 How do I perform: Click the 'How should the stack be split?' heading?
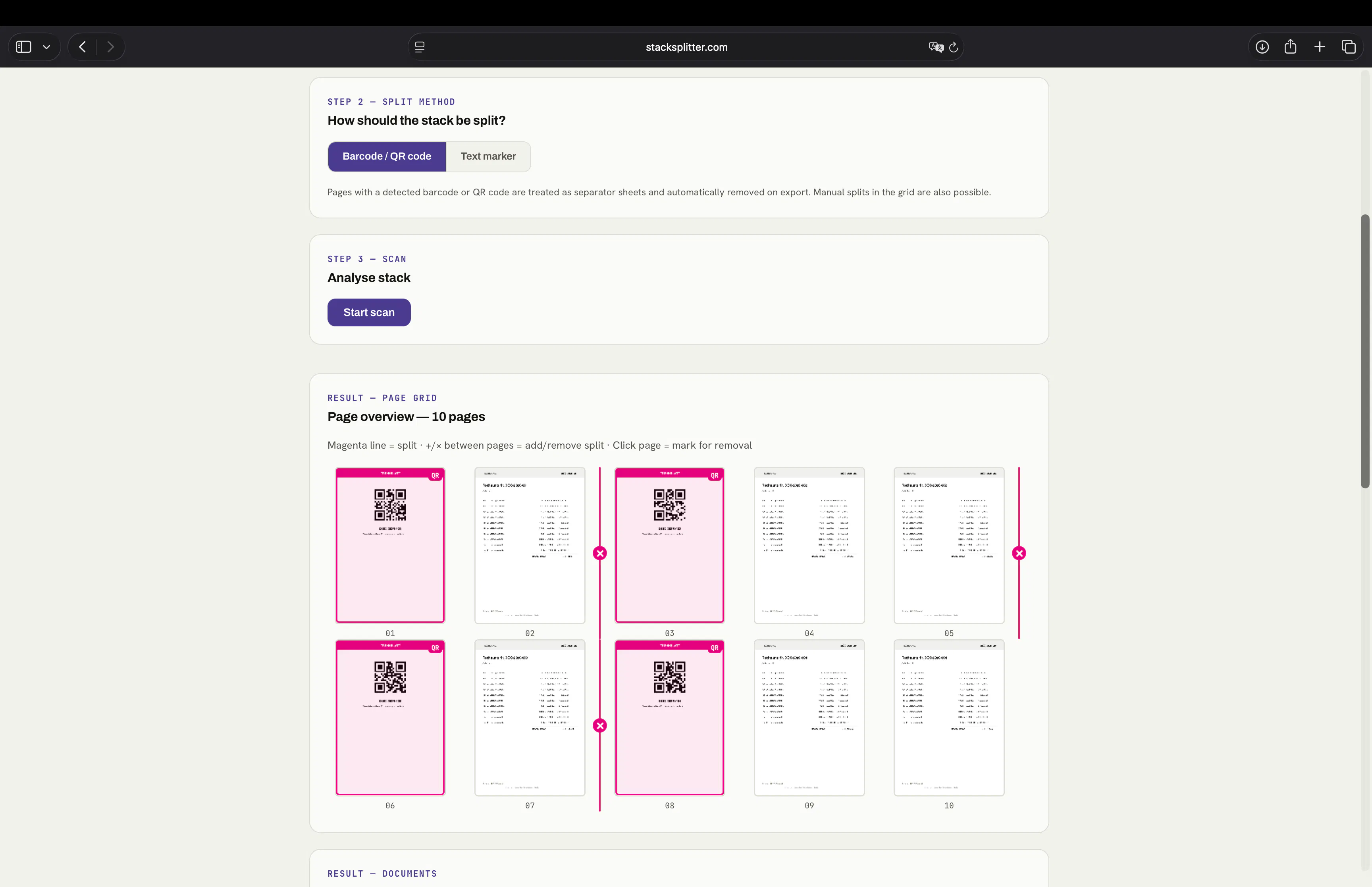416,120
